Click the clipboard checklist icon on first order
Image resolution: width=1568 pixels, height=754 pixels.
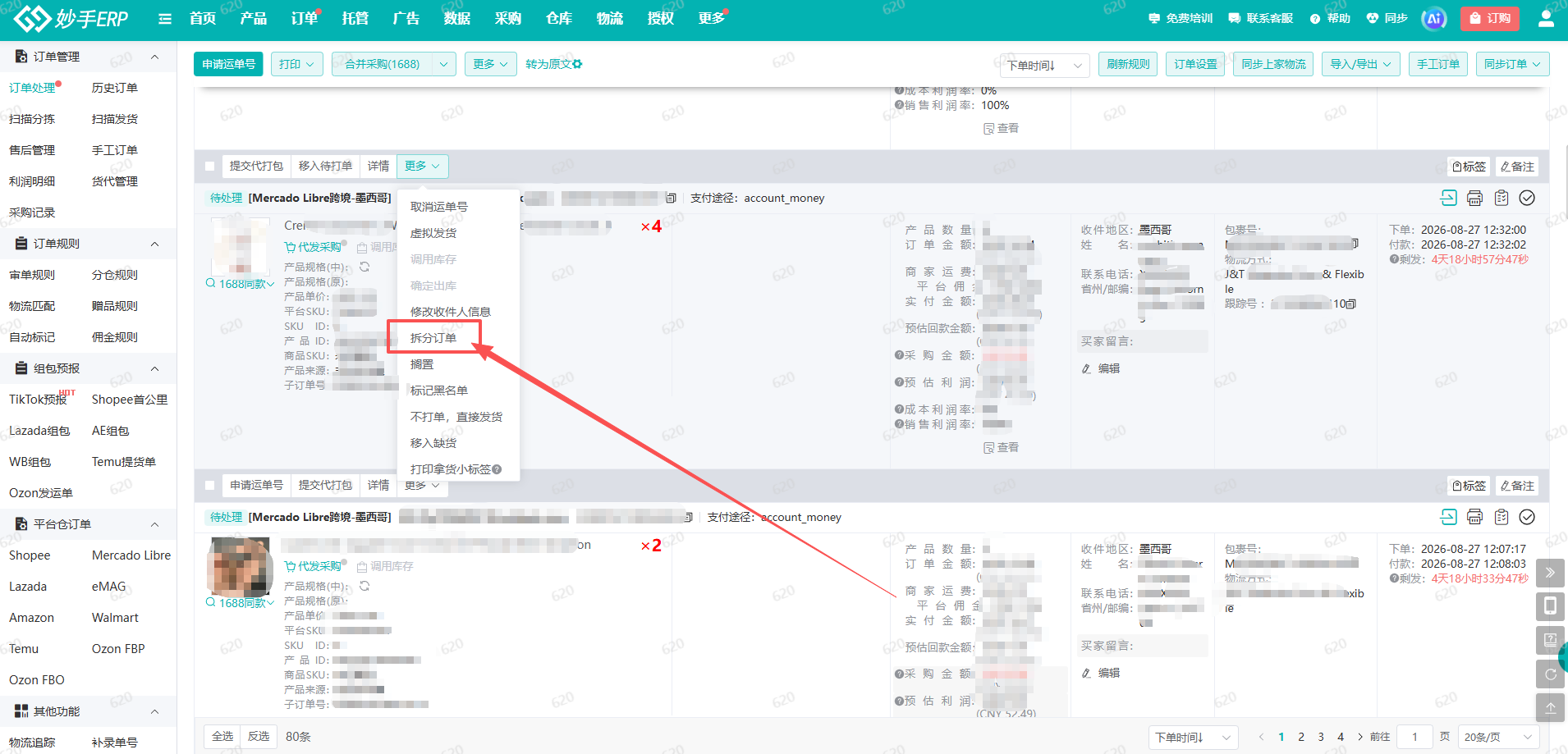1502,198
